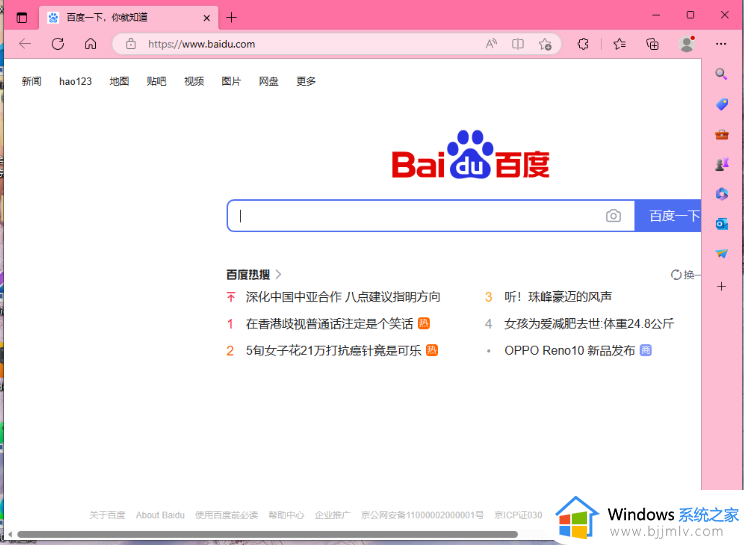Click the scrollbar left arrow
This screenshot has height=545, width=744.
click(9, 535)
